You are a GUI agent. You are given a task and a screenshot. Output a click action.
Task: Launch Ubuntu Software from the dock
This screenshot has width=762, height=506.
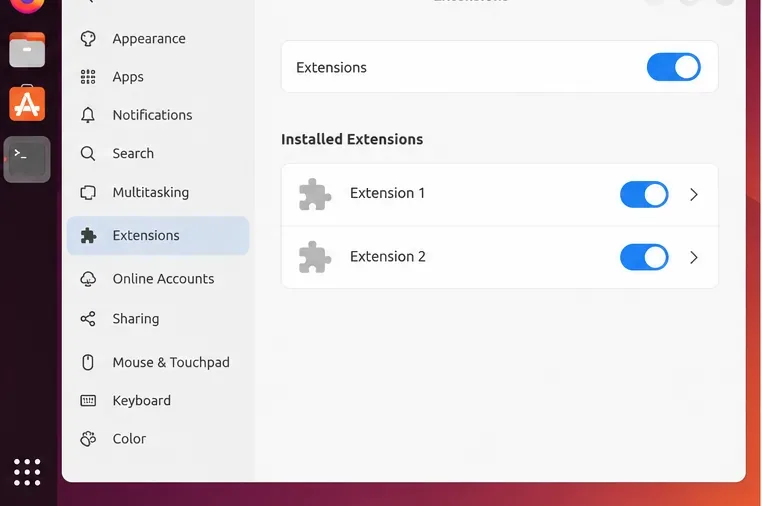pyautogui.click(x=27, y=104)
